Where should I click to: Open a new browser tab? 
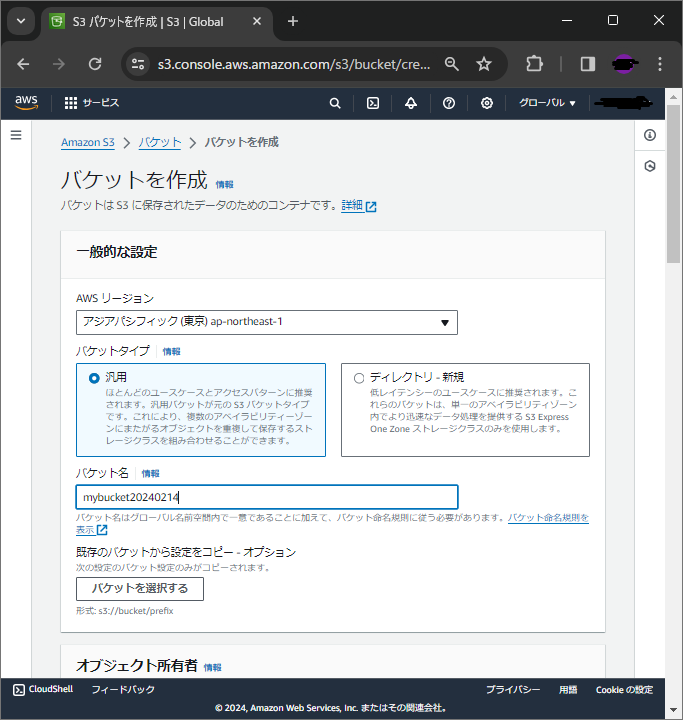pyautogui.click(x=293, y=21)
